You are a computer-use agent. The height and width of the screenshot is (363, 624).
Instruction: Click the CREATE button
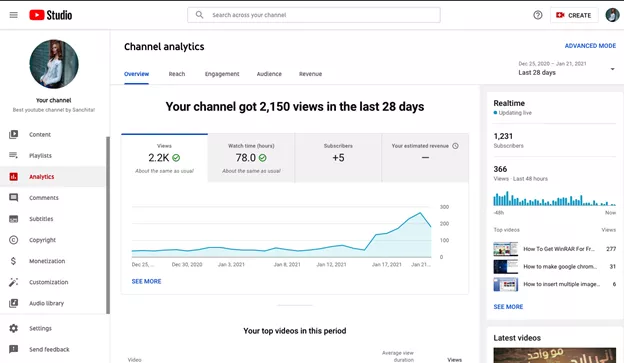574,15
